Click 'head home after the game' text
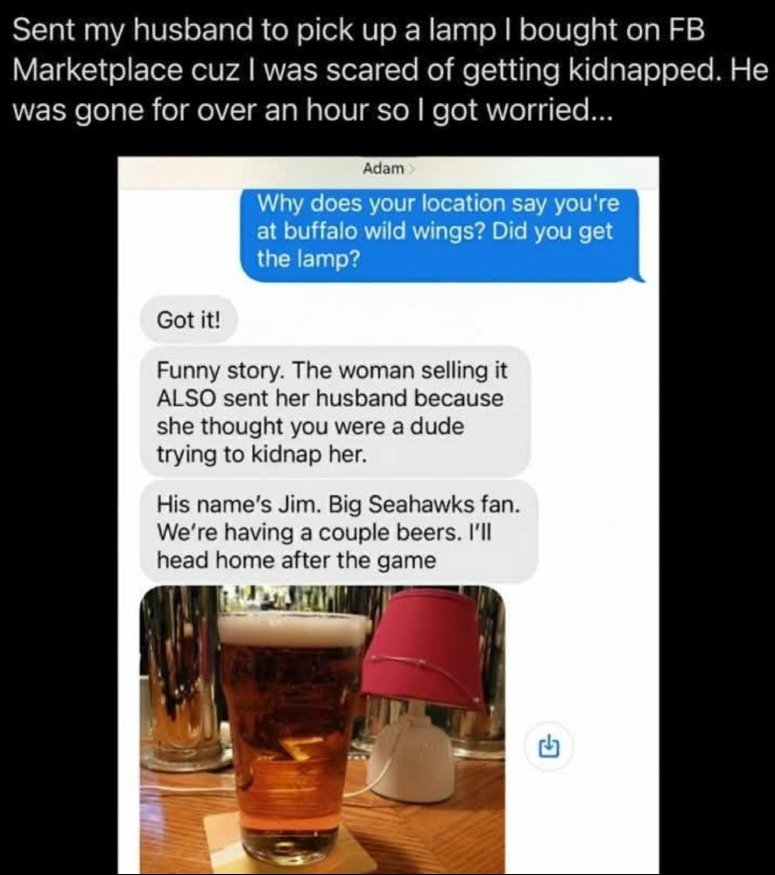The image size is (775, 875). 296,560
